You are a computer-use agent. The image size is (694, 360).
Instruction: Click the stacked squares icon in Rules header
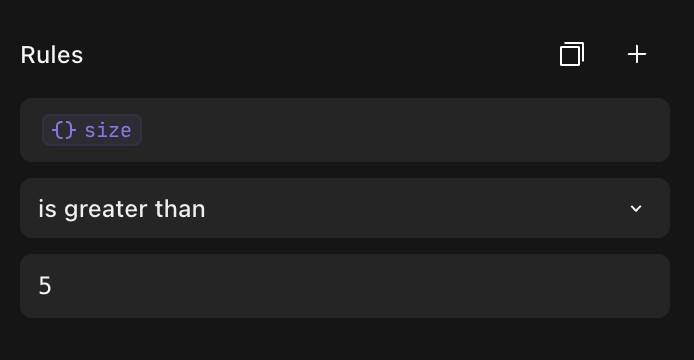coord(572,54)
